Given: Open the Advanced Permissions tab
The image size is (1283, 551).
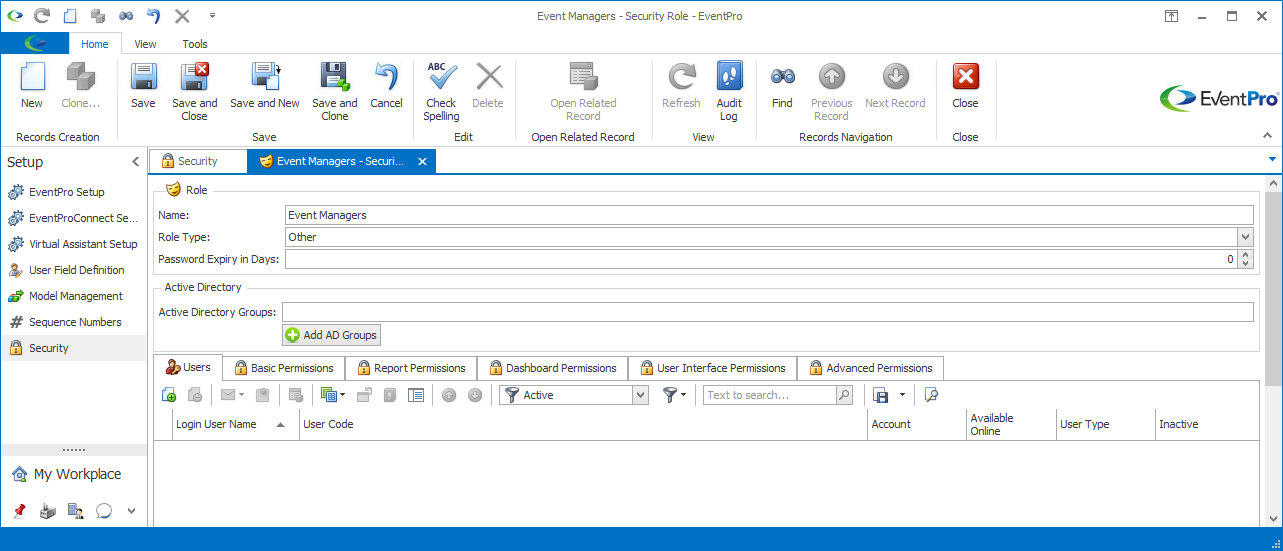Looking at the screenshot, I should pos(870,368).
